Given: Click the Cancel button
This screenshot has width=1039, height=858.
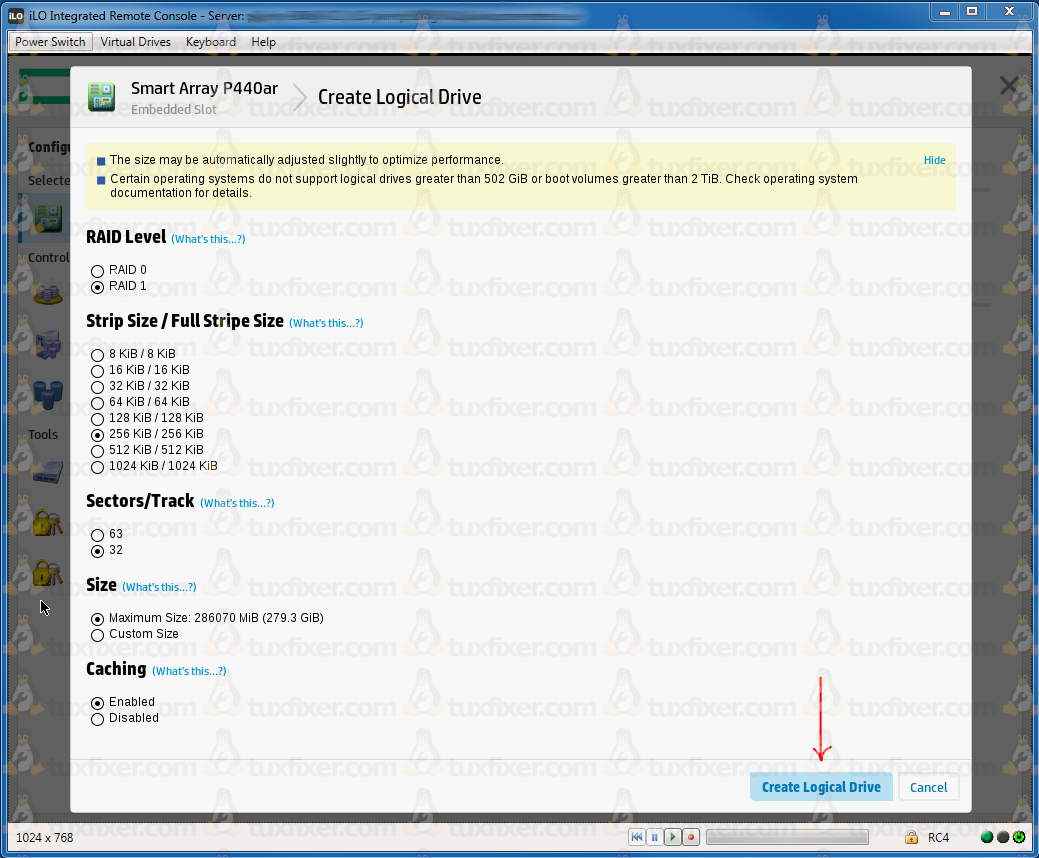Looking at the screenshot, I should coord(928,787).
